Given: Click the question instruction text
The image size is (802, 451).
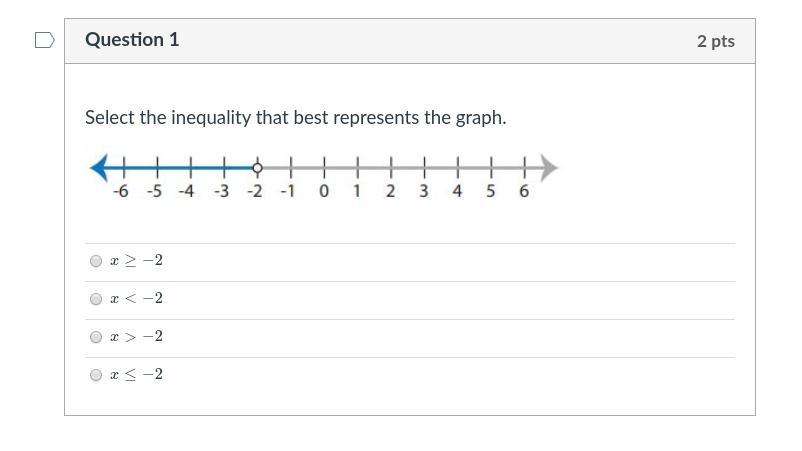Looking at the screenshot, I should coord(296,118).
